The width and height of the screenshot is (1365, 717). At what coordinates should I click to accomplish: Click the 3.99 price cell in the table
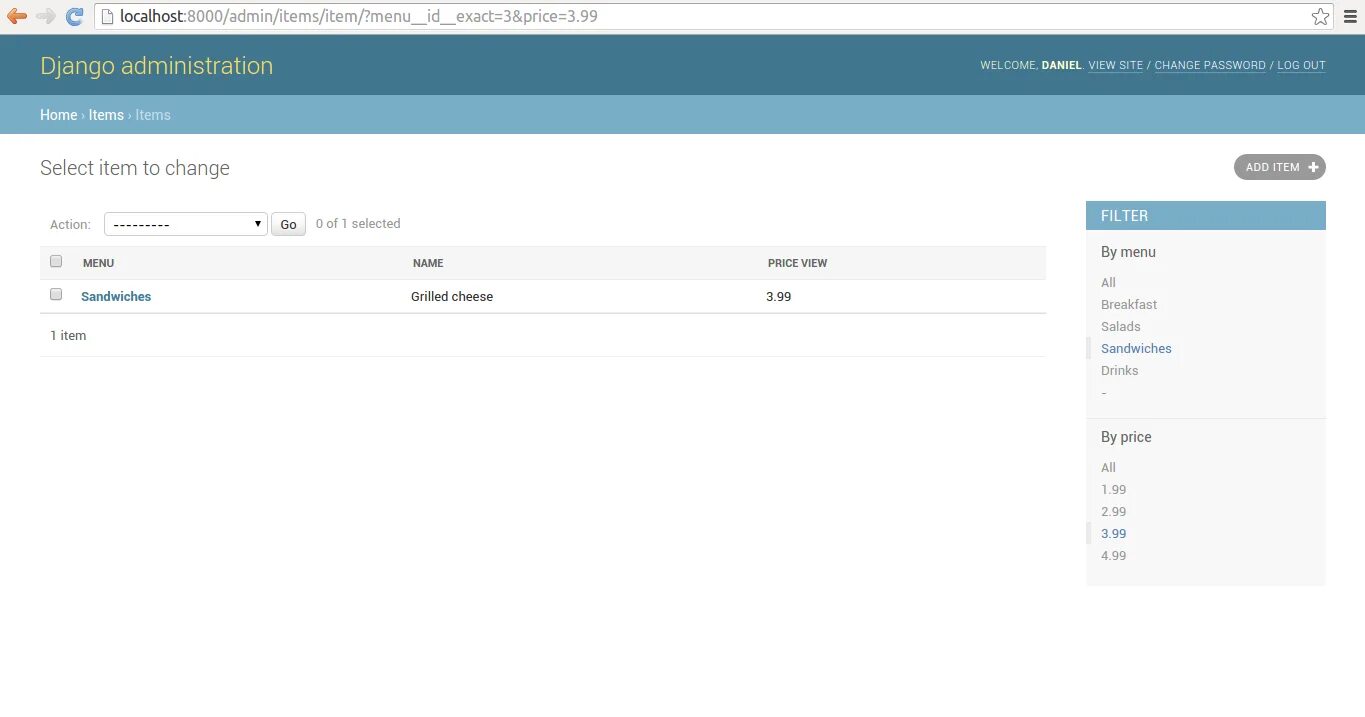778,296
